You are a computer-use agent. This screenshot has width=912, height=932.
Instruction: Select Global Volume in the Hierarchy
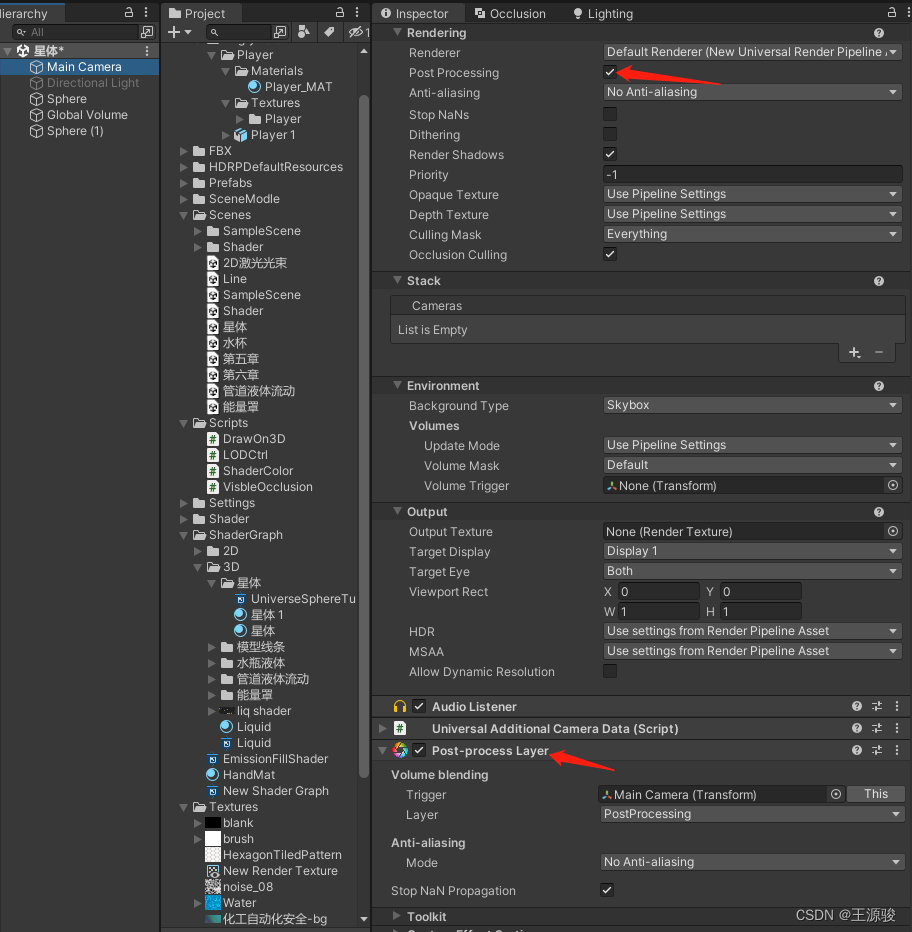pyautogui.click(x=87, y=115)
